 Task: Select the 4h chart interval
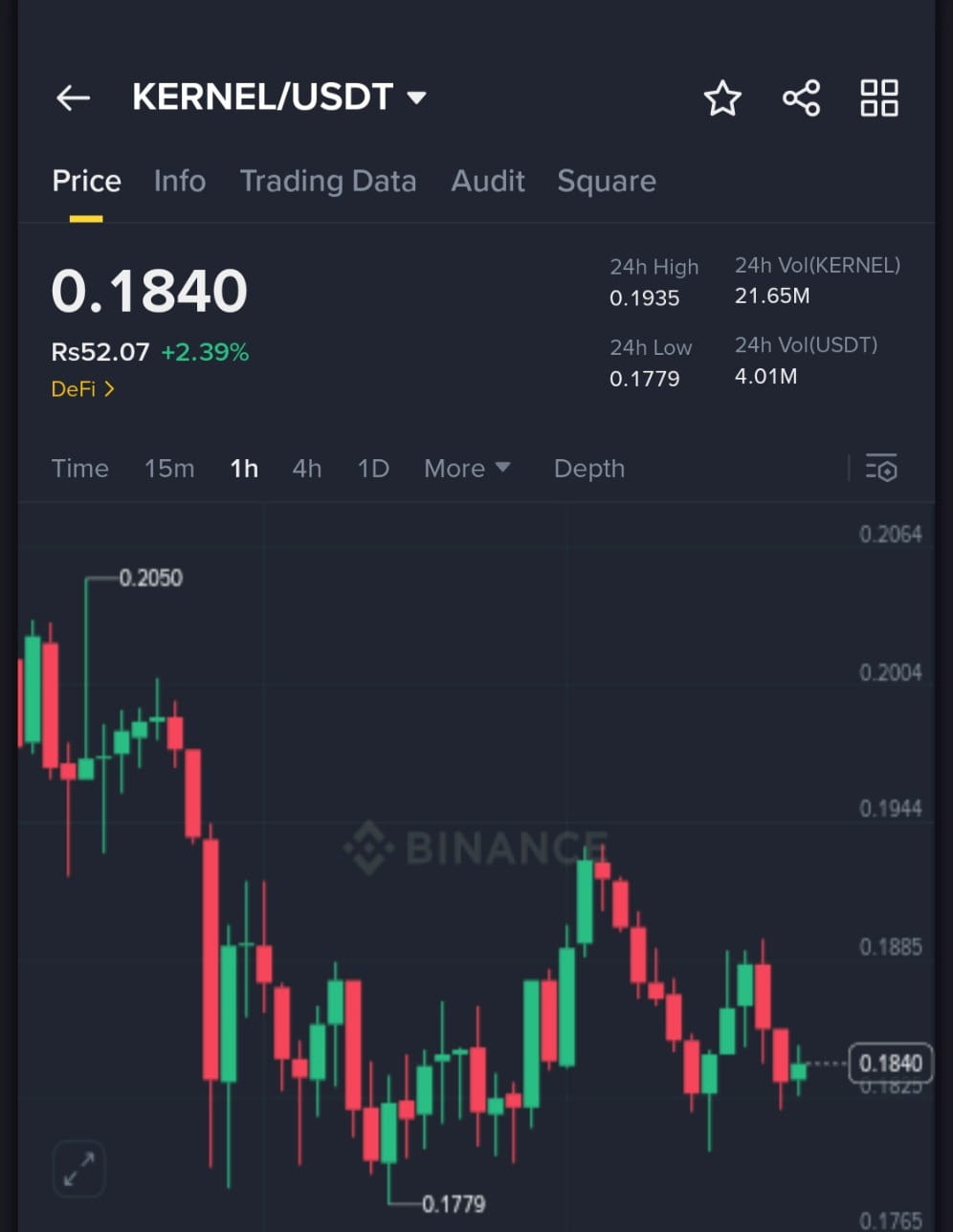(x=307, y=469)
